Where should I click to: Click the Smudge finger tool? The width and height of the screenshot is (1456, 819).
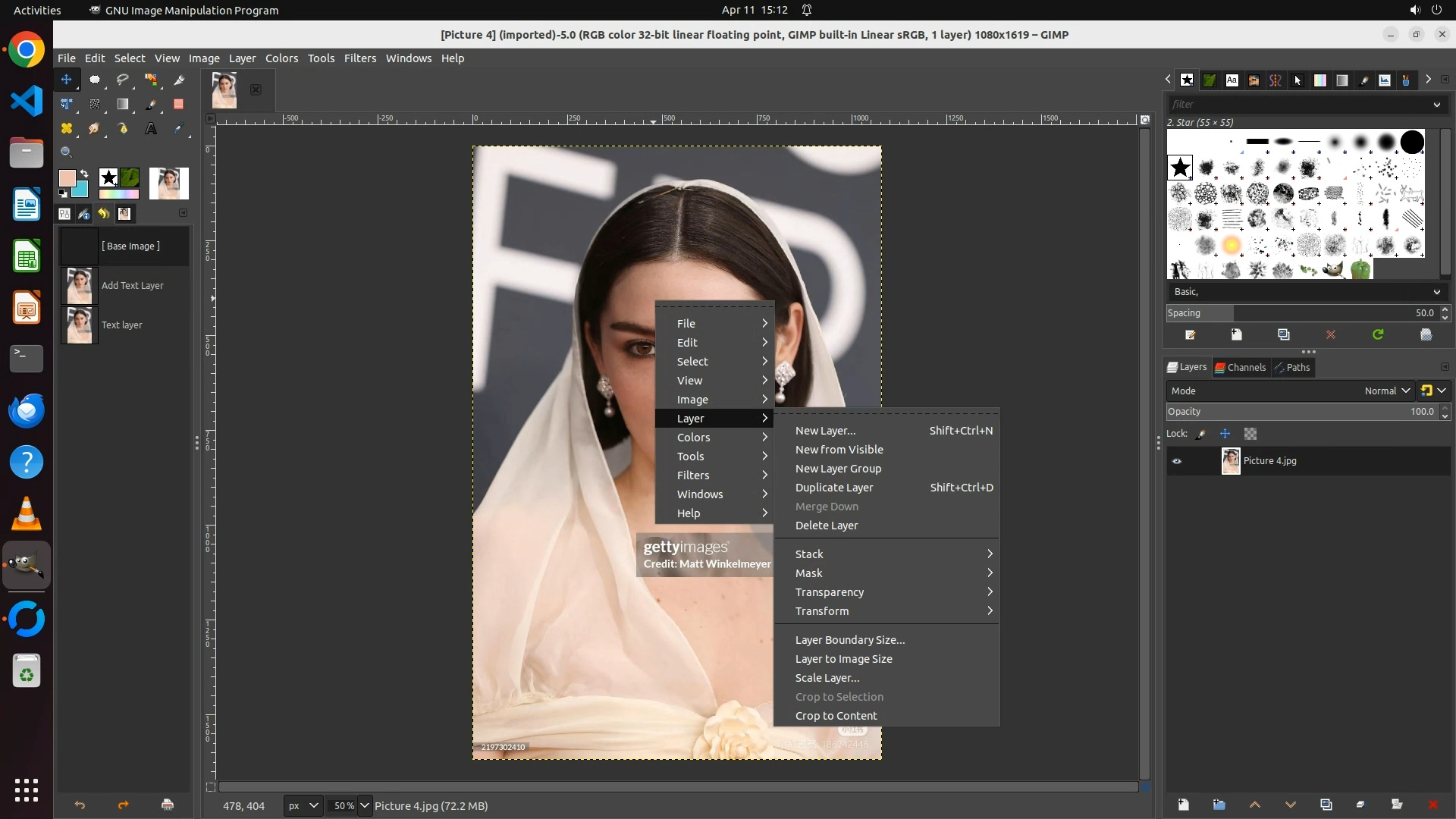tap(94, 128)
